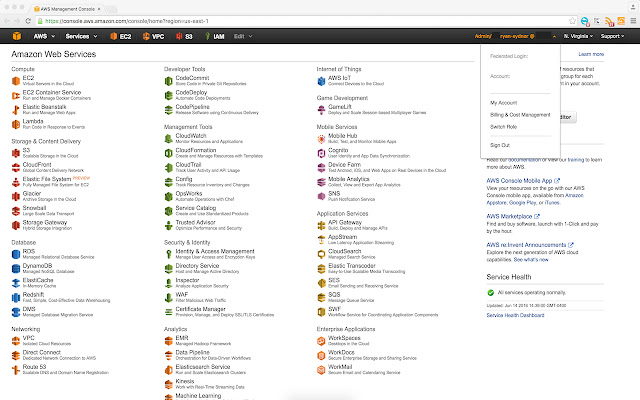The height and width of the screenshot is (400, 640).
Task: Open the Direct Connect service link
Action: [x=42, y=352]
